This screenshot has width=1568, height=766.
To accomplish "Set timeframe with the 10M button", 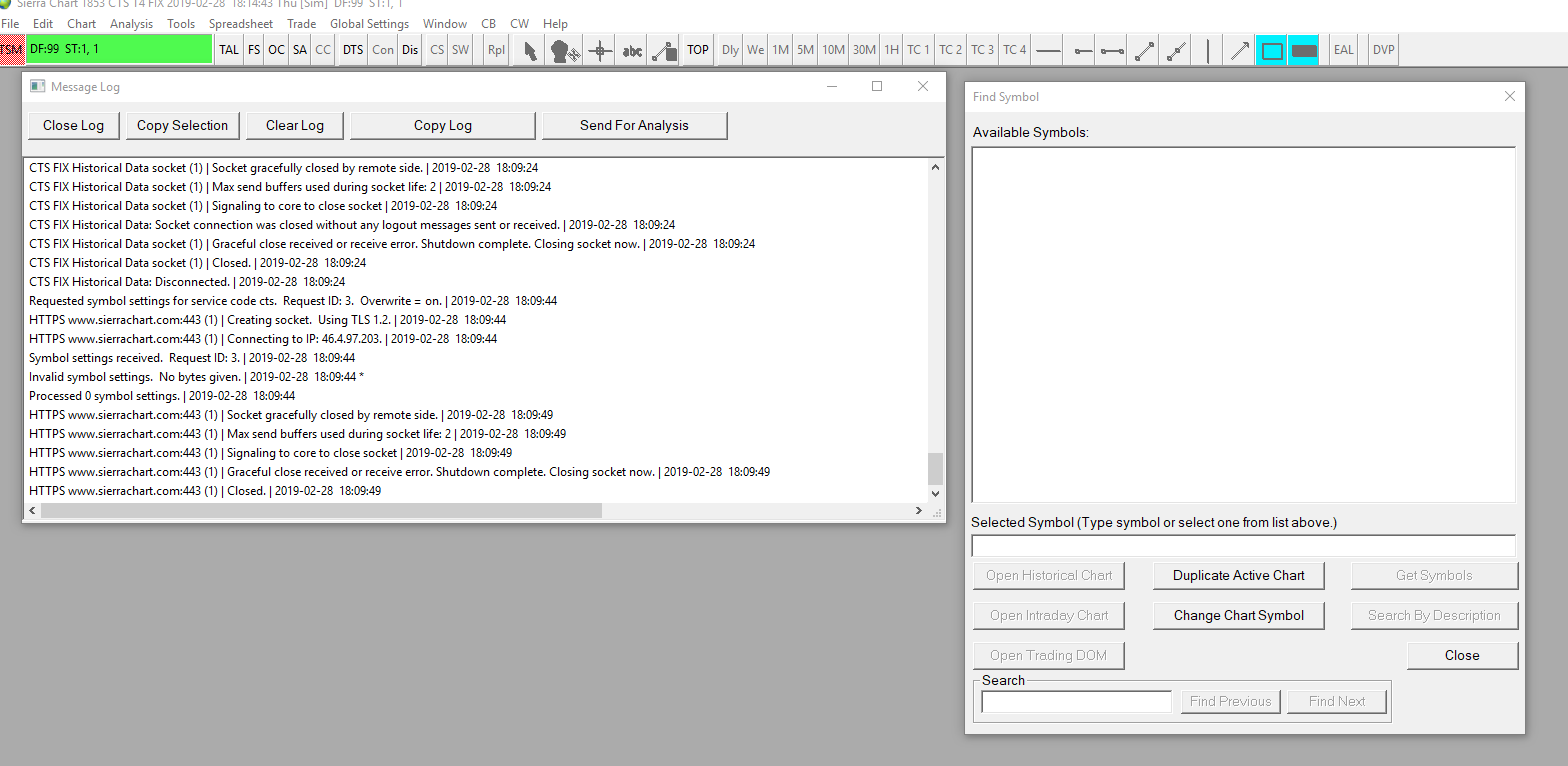I will pos(833,50).
